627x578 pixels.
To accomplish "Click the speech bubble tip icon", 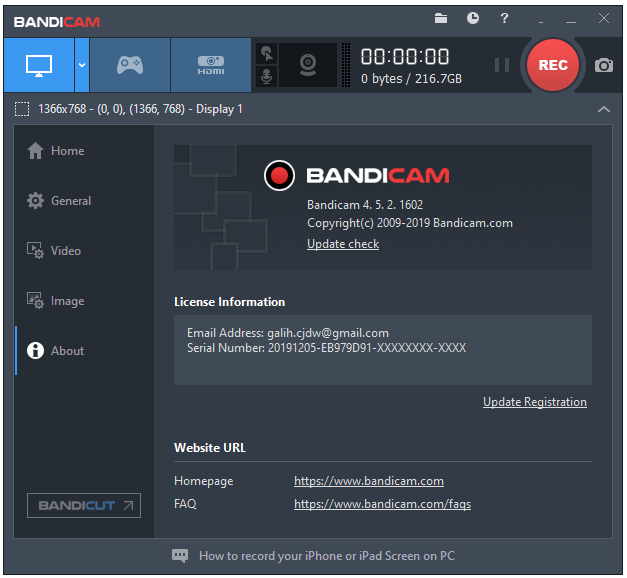I will tap(180, 556).
